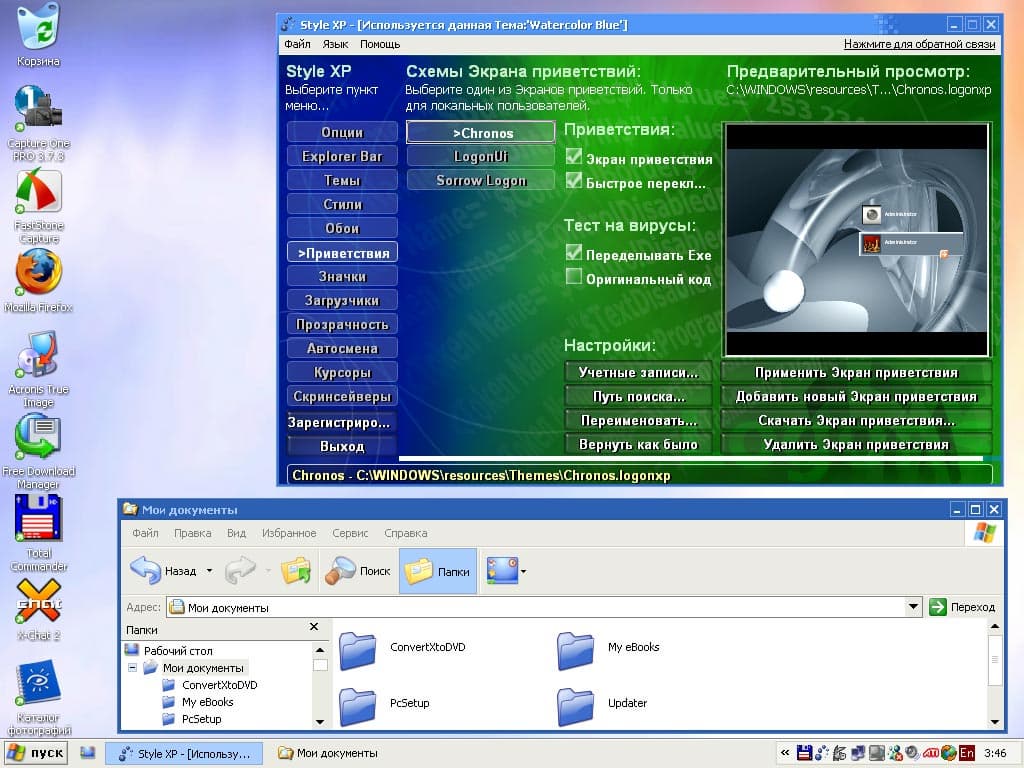Screen dimensions: 1024x768
Task: Click the Total Commander floppy tray icon
Action: coord(805,753)
